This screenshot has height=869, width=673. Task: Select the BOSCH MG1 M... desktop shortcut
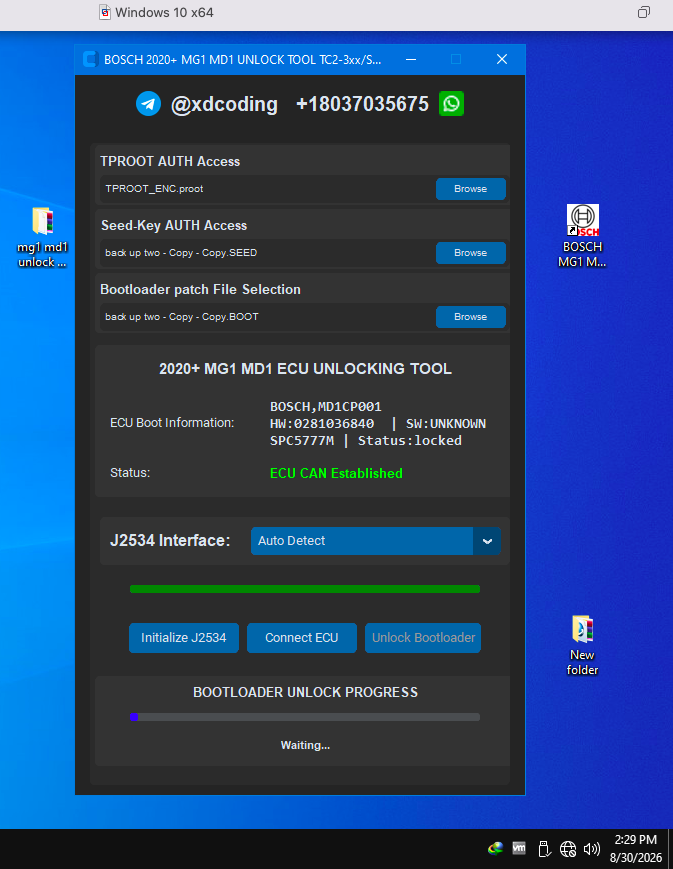coord(582,236)
